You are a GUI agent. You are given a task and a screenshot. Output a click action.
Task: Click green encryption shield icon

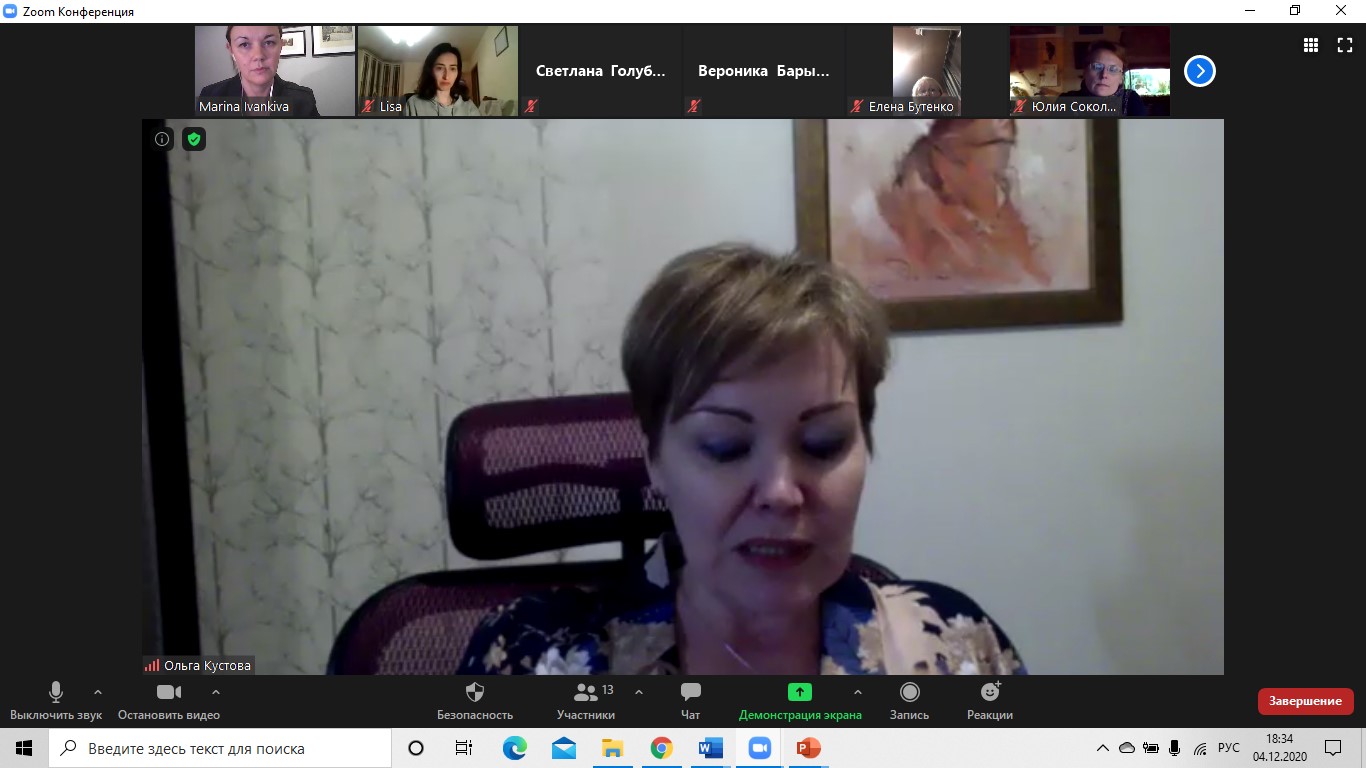[194, 139]
